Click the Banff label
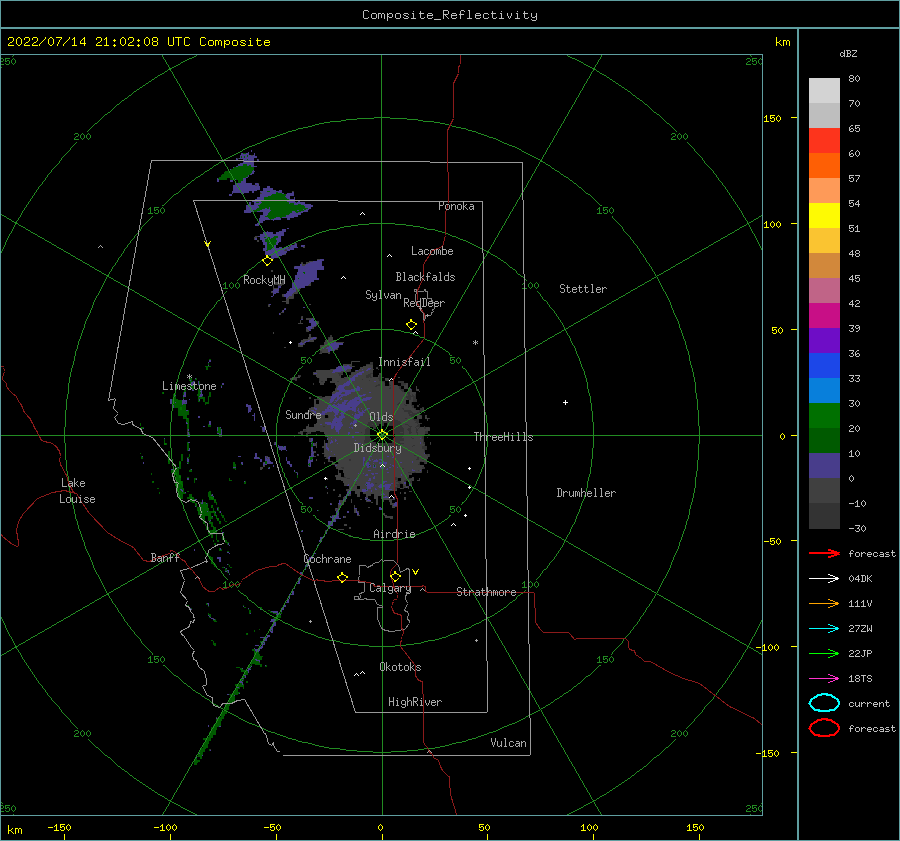Viewport: 900px width, 841px height. pyautogui.click(x=165, y=557)
